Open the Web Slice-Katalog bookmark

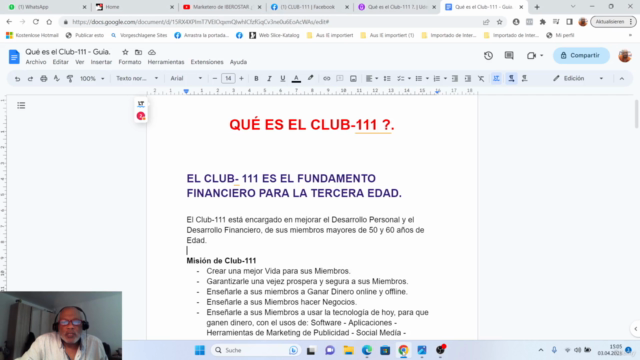(274, 35)
